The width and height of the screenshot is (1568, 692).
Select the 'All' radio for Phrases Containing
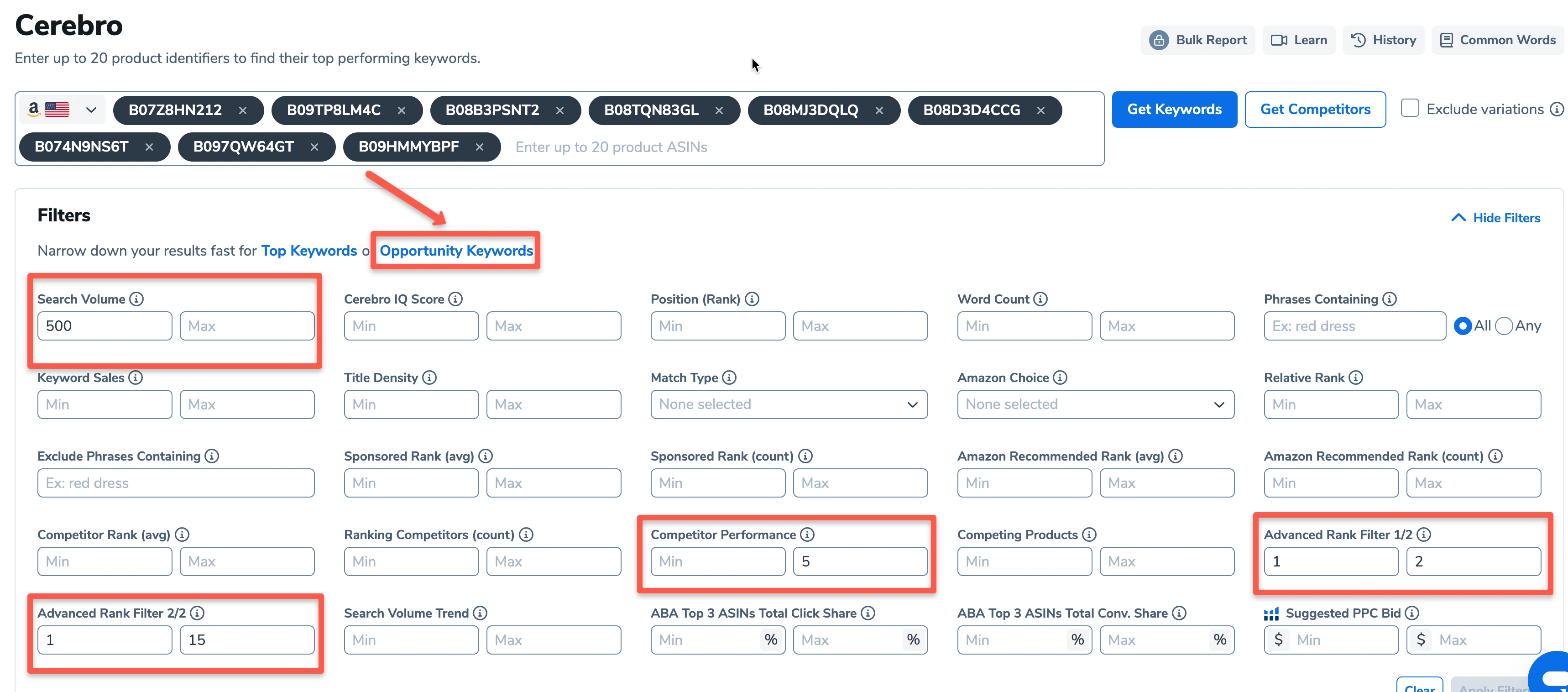1463,325
